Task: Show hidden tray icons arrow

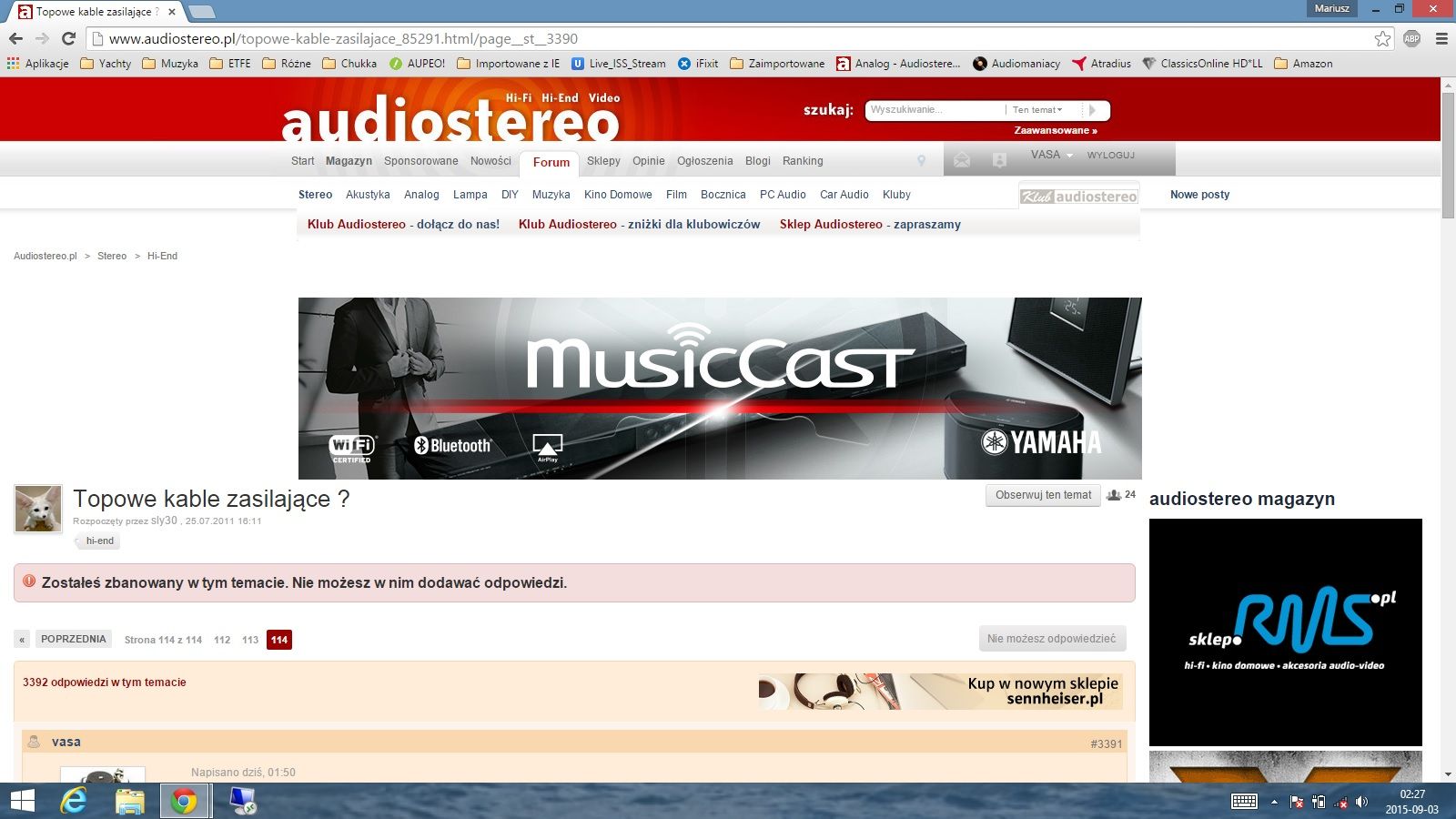Action: 1274,802
